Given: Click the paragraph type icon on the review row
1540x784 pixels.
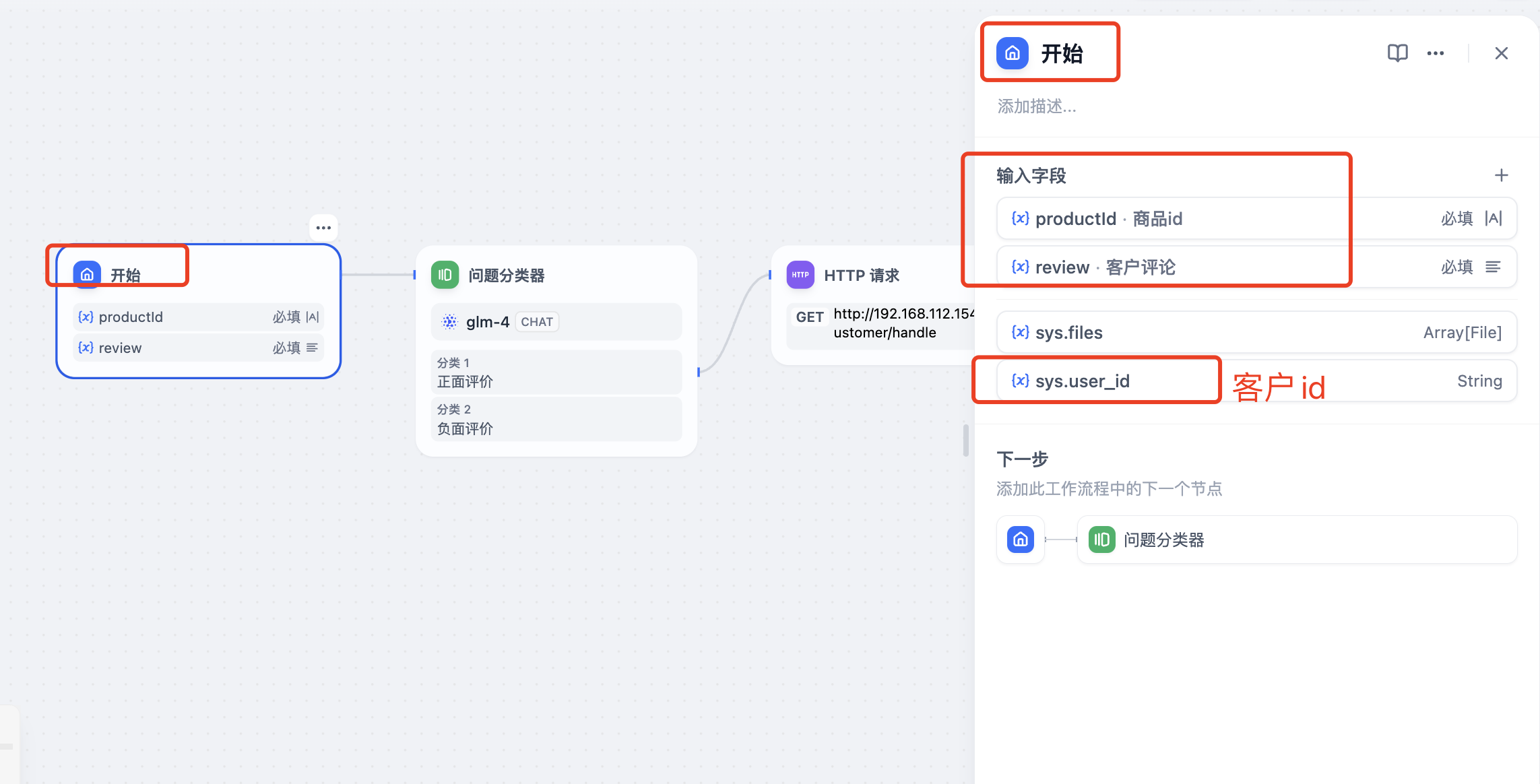Looking at the screenshot, I should (x=1494, y=267).
